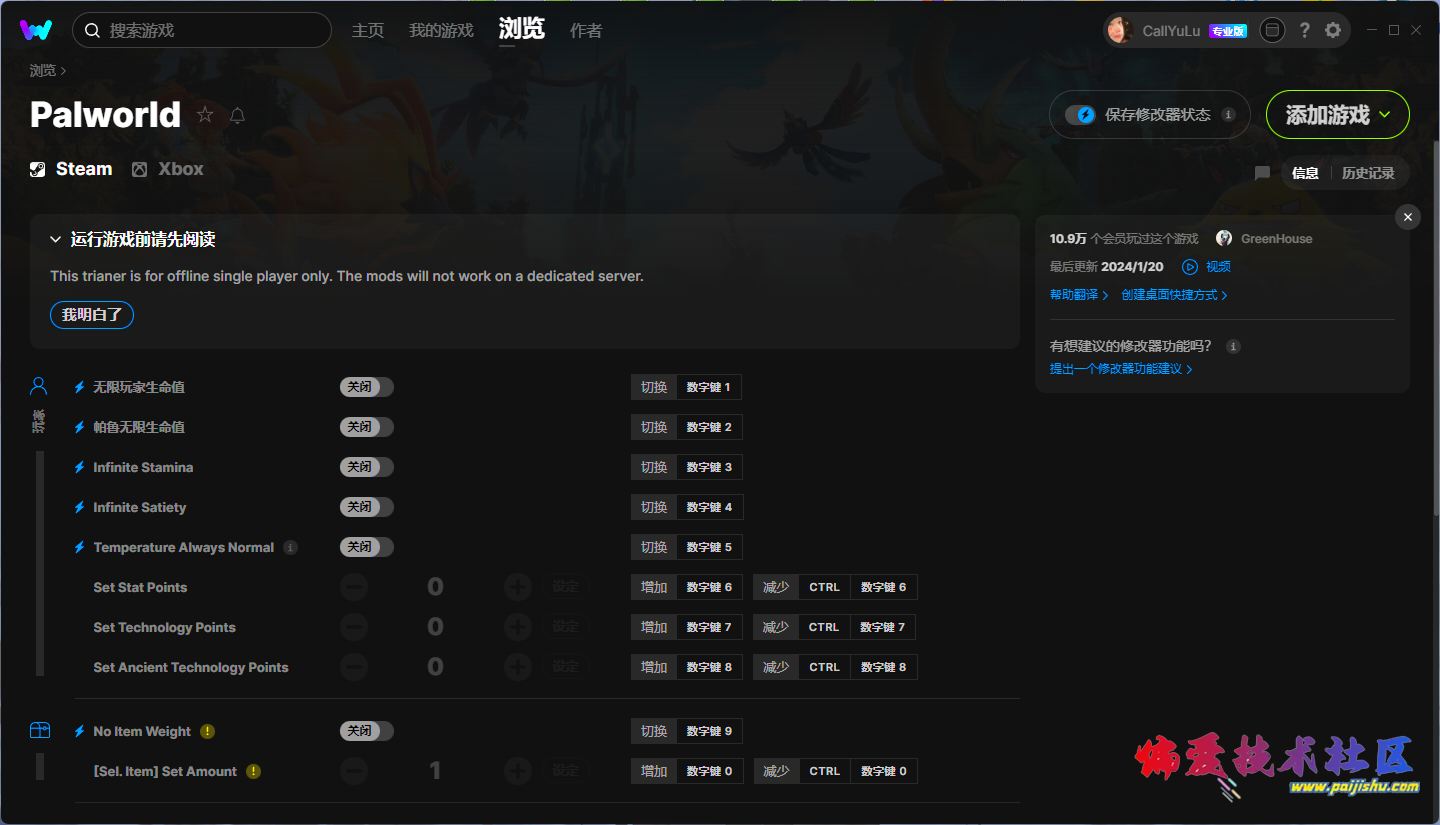Switch to 信息 tab
The height and width of the screenshot is (825, 1440).
(x=1305, y=173)
